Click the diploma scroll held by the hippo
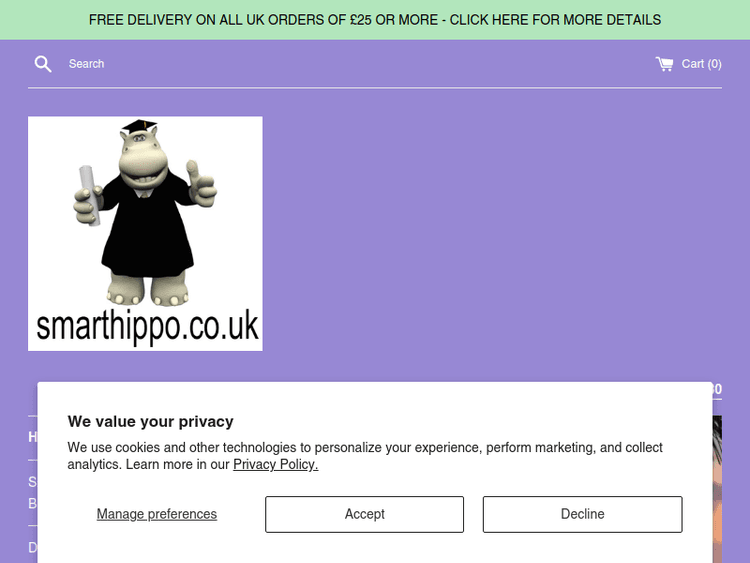The height and width of the screenshot is (563, 750). tap(89, 196)
